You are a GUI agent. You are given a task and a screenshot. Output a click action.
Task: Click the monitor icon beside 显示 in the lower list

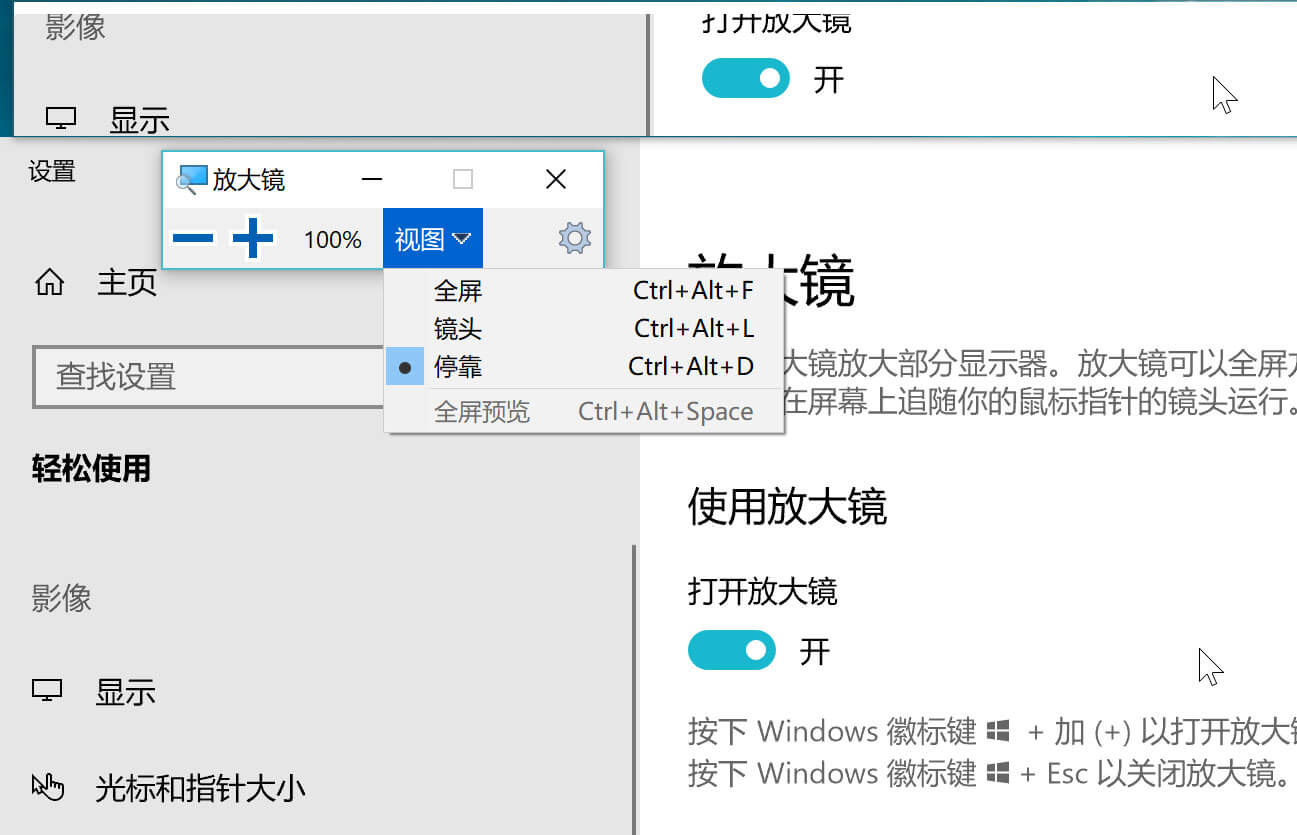[x=47, y=691]
